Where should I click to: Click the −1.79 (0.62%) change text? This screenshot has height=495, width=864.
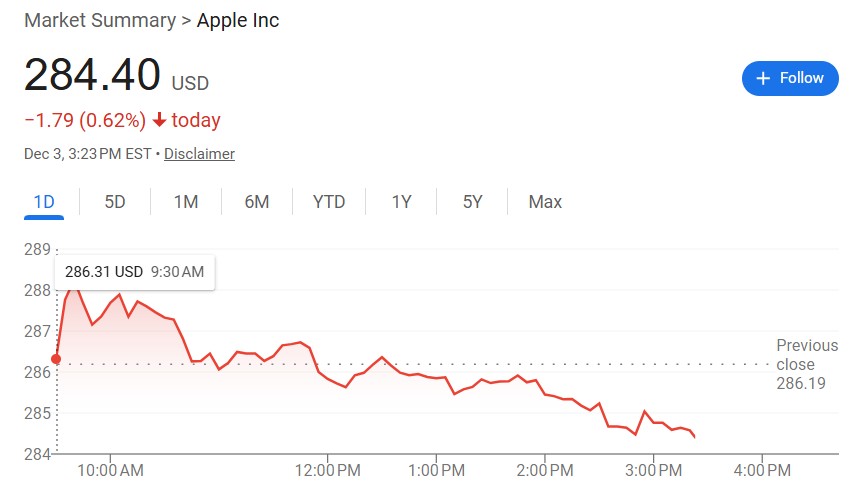click(x=84, y=121)
